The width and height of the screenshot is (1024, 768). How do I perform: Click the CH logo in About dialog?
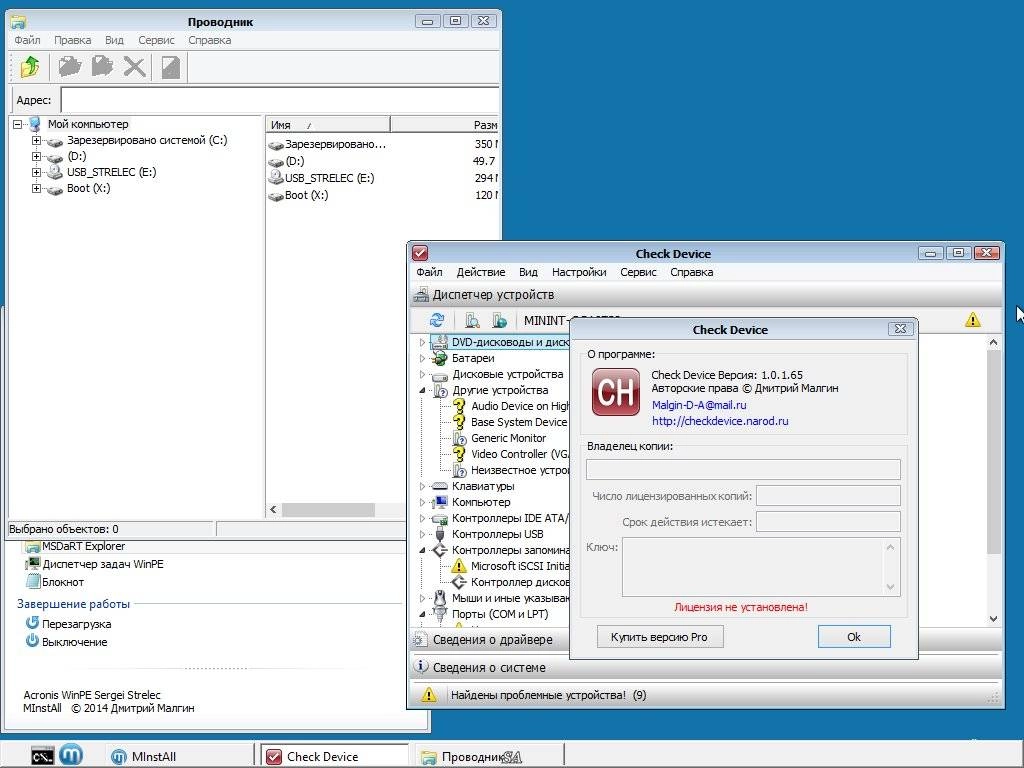coord(615,392)
